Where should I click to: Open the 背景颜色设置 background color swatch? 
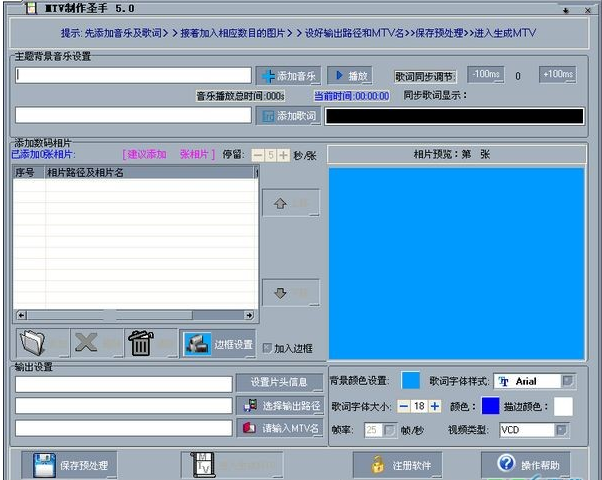click(x=410, y=381)
